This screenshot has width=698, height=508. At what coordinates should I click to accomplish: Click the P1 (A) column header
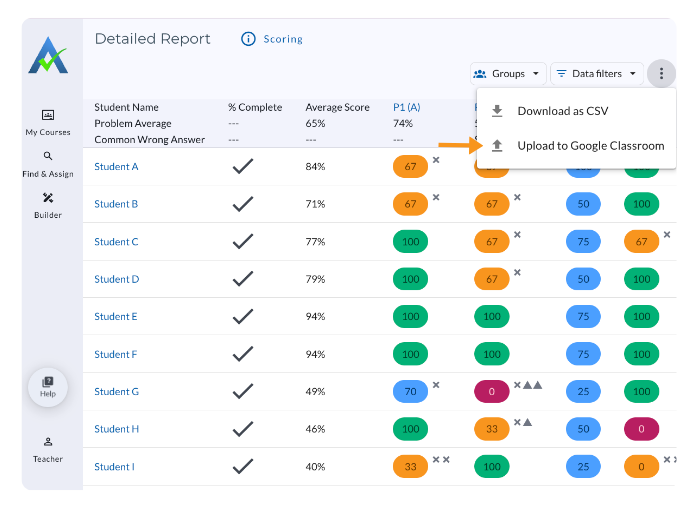tap(407, 108)
